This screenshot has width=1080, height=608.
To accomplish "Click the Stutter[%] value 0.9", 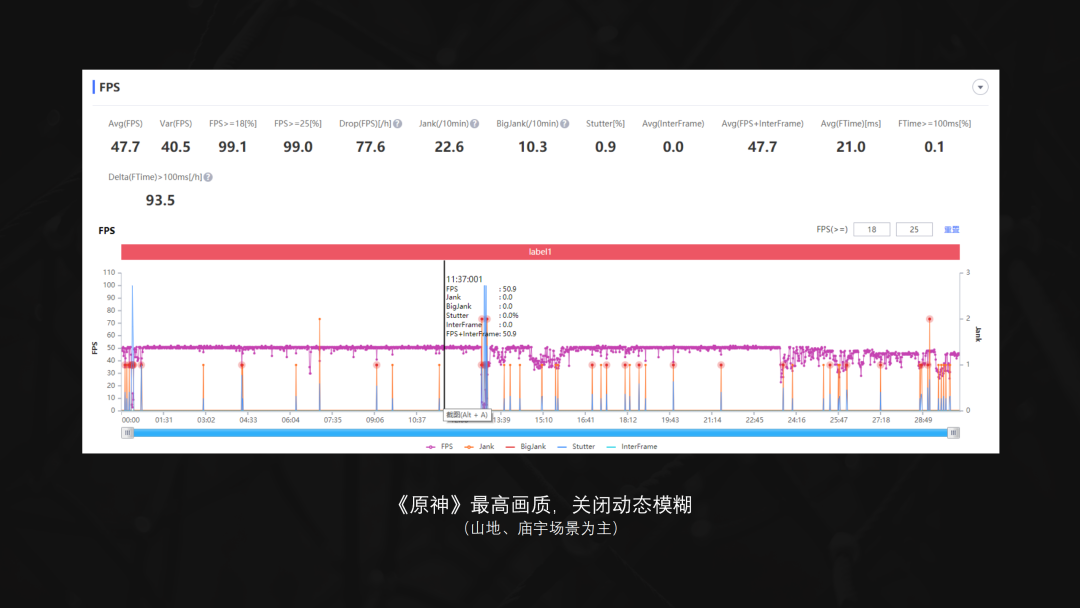I will (x=605, y=147).
